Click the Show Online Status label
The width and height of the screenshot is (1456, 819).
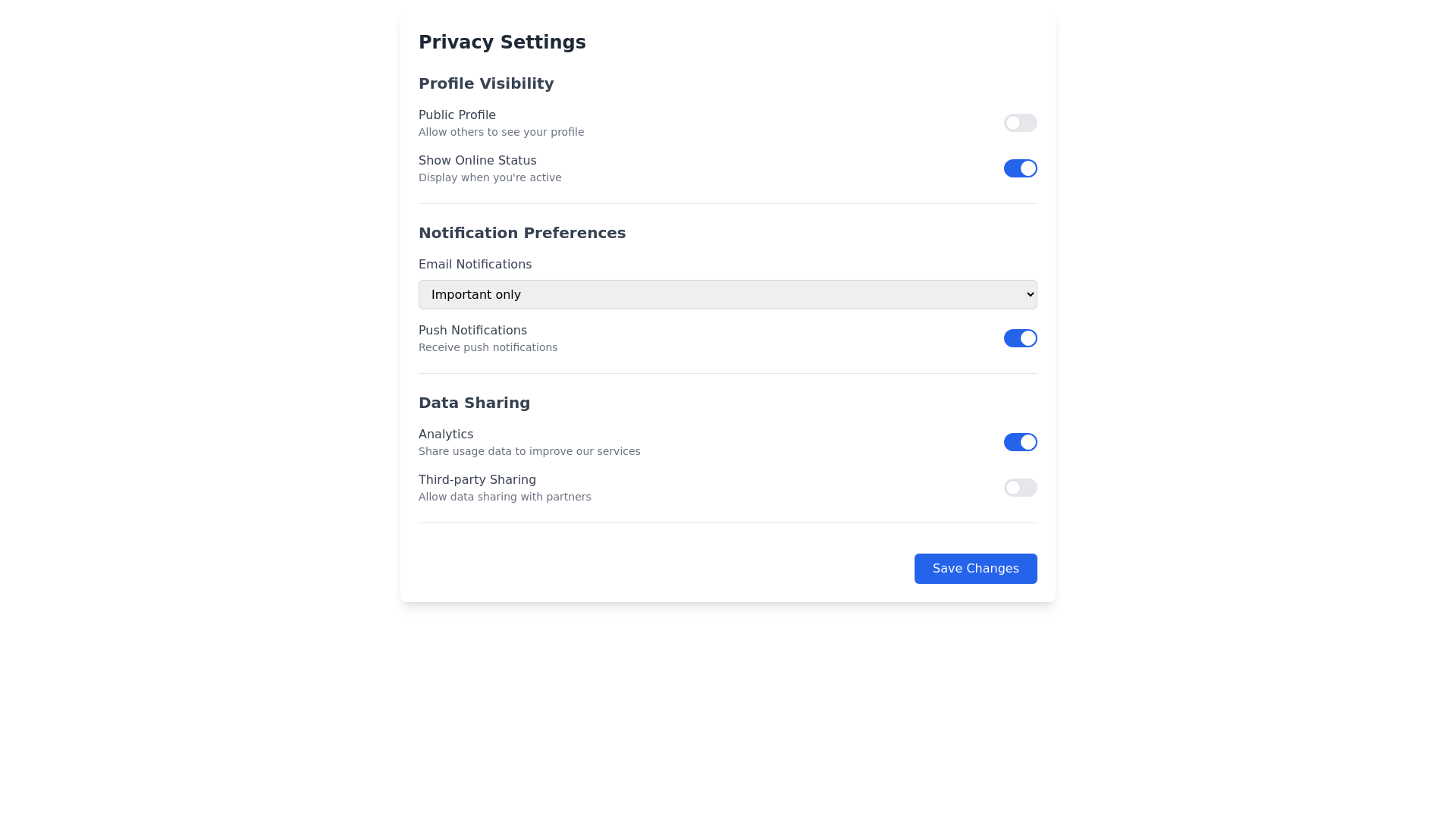[477, 160]
